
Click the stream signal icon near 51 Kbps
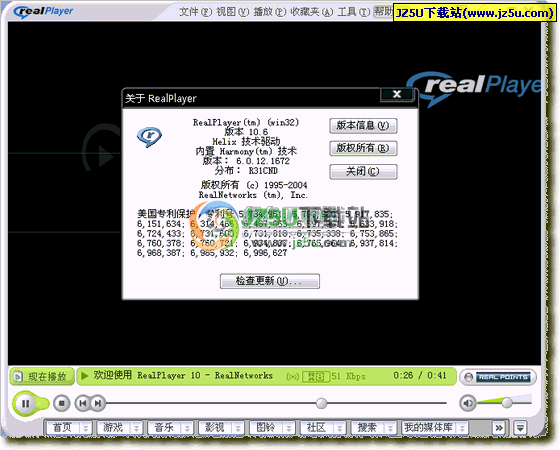click(x=292, y=377)
